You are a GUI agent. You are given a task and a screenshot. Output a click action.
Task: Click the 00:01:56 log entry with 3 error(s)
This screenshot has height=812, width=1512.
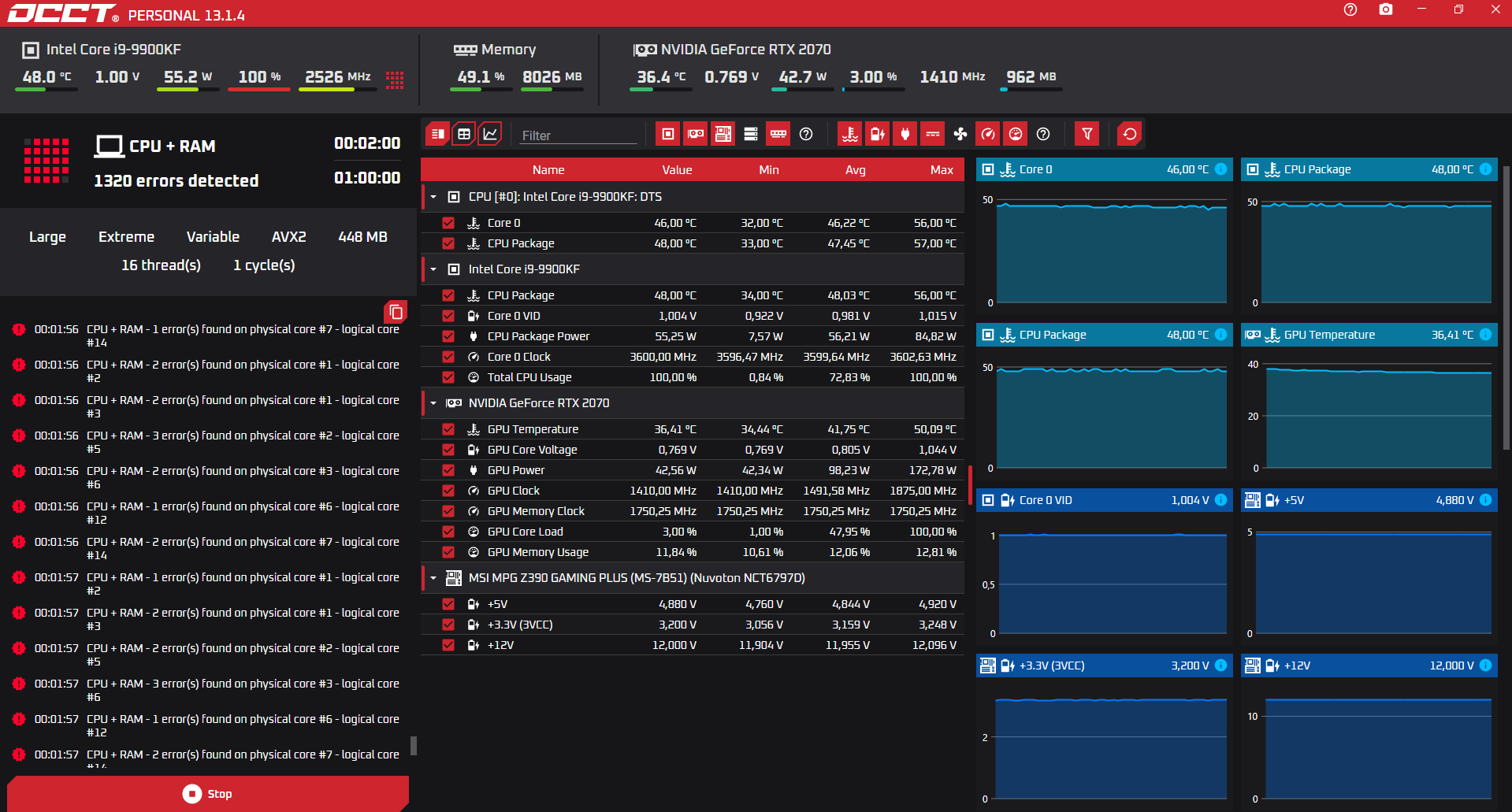tap(206, 442)
